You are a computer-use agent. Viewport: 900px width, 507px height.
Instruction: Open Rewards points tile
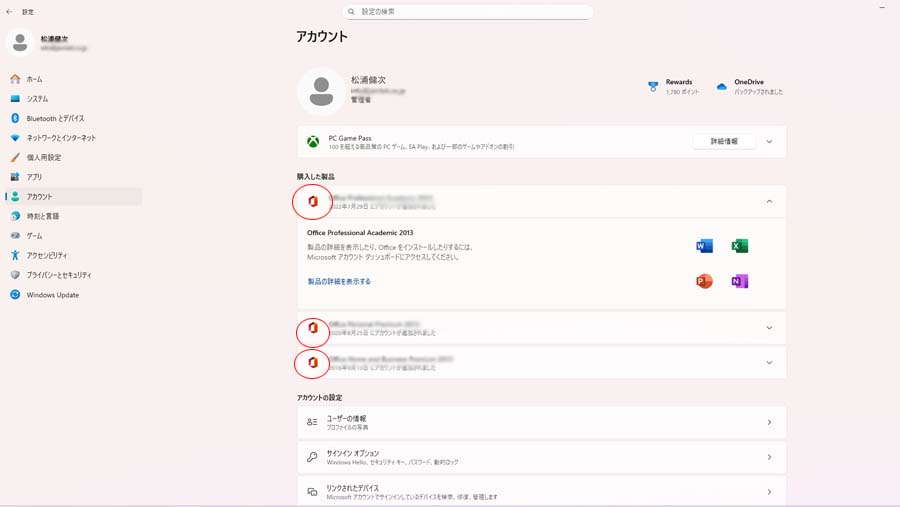click(x=673, y=87)
